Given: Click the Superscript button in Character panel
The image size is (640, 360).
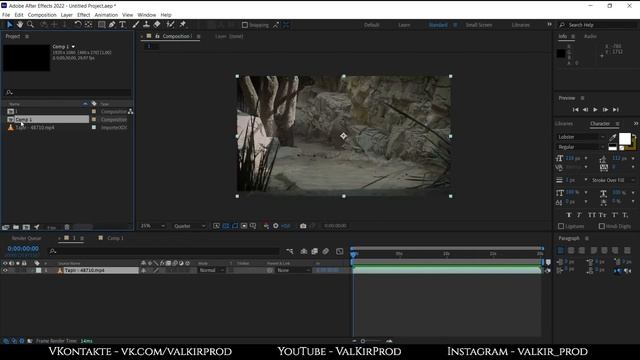Looking at the screenshot, I should click(615, 215).
